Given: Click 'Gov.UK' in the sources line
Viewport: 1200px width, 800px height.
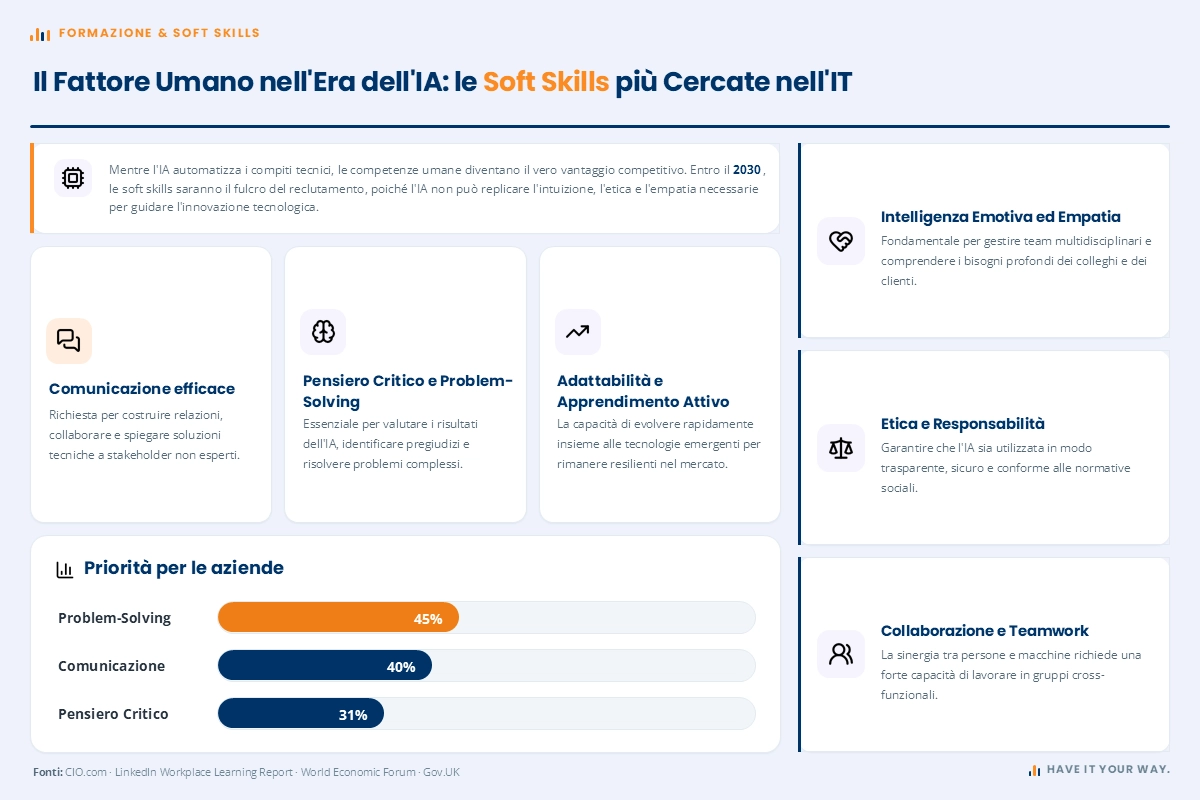Looking at the screenshot, I should tap(441, 772).
